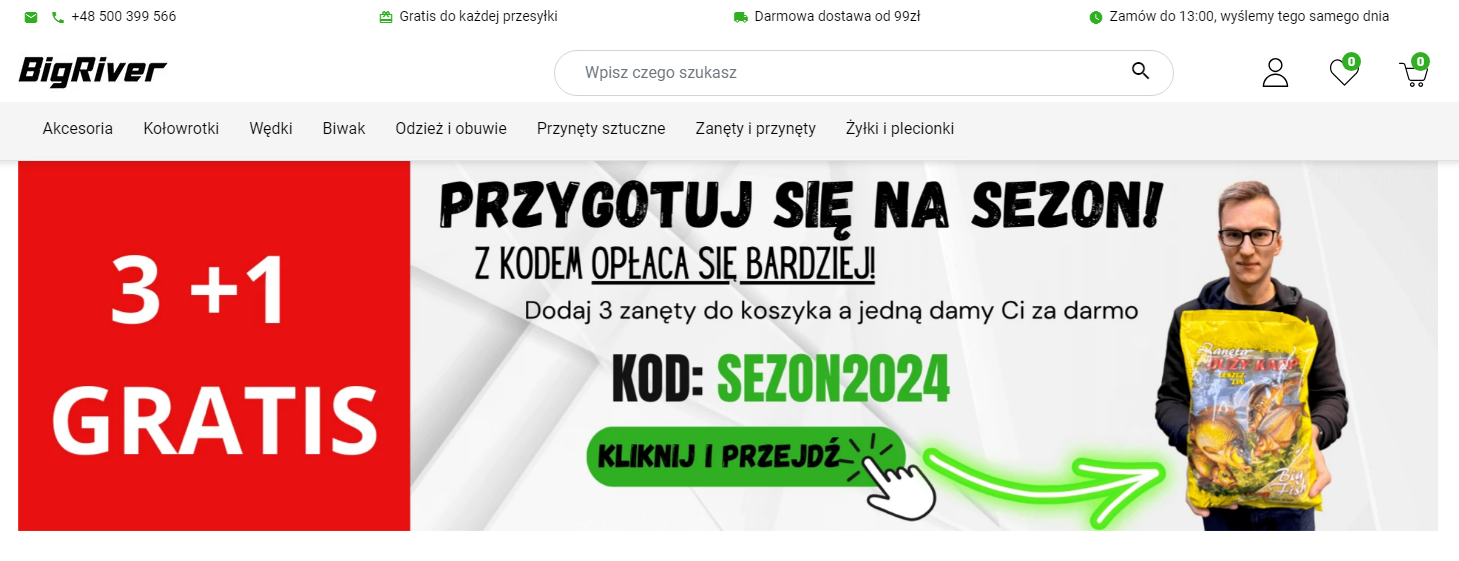Viewport: 1459px width, 561px height.
Task: Open Żyłki i plecionki category
Action: pos(900,129)
